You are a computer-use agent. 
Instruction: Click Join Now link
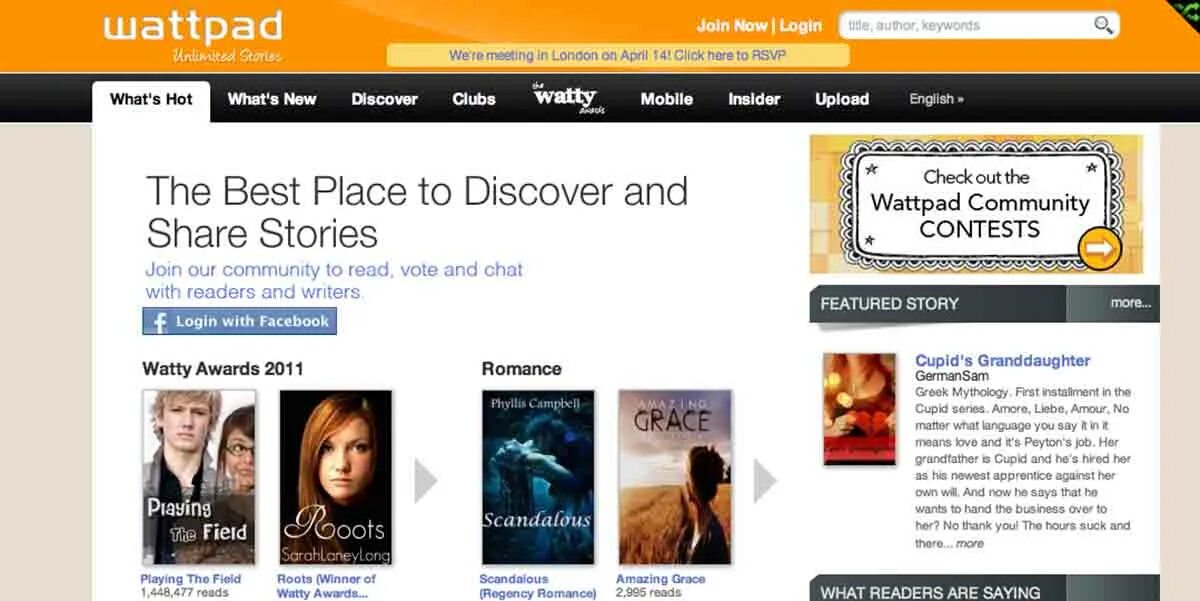pos(732,26)
